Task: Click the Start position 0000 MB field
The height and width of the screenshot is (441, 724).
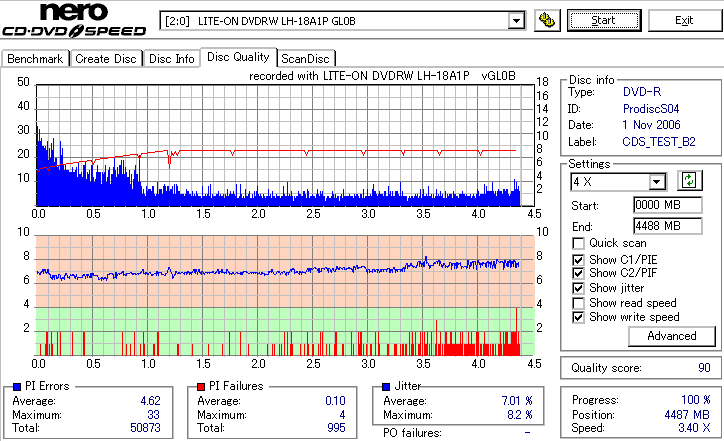Action: tap(668, 205)
